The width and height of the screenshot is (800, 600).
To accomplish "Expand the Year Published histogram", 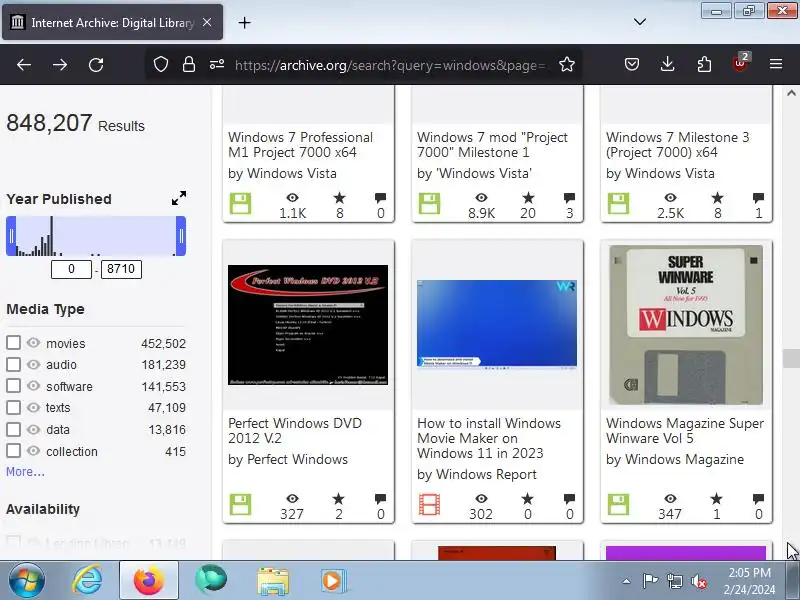I will (179, 198).
